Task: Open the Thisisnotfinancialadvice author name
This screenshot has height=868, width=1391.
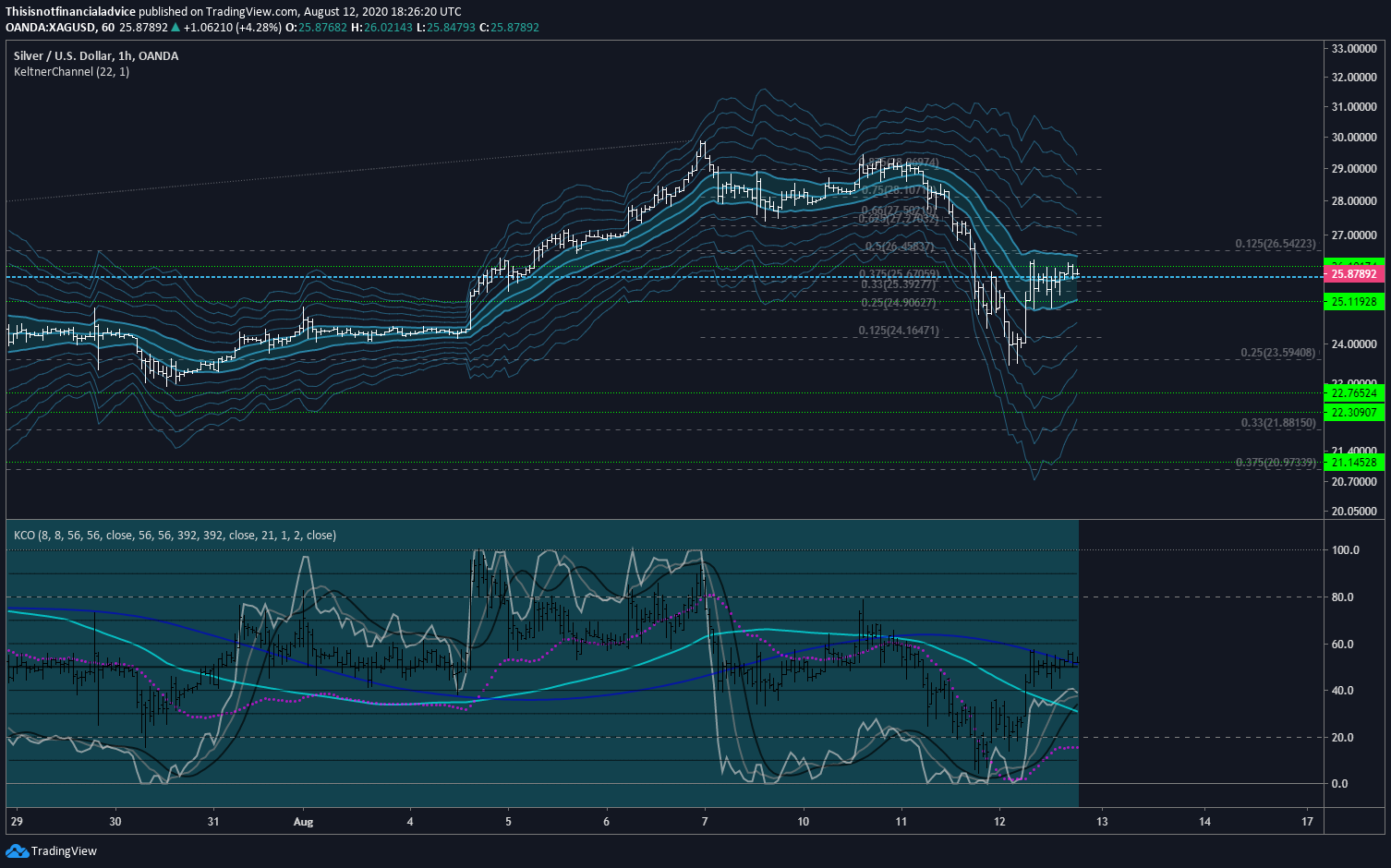Action: tap(70, 12)
